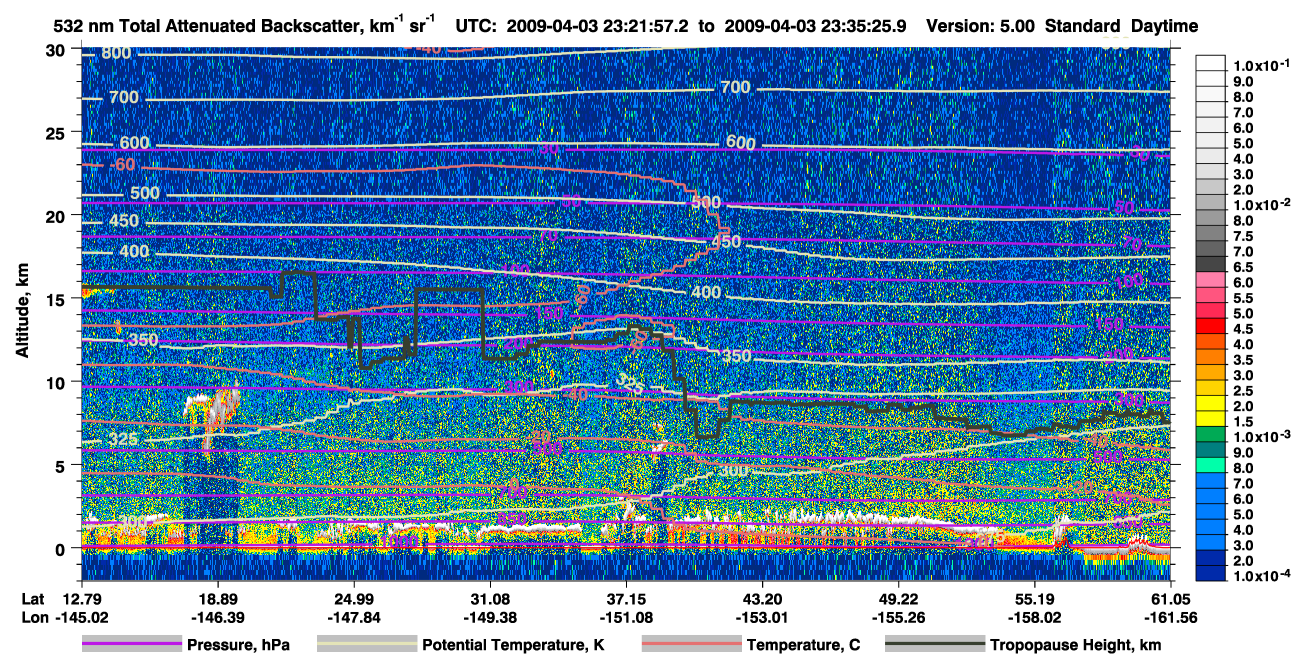Viewport: 1300px width, 667px height.
Task: Click latitude value 31.08
Action: point(490,598)
